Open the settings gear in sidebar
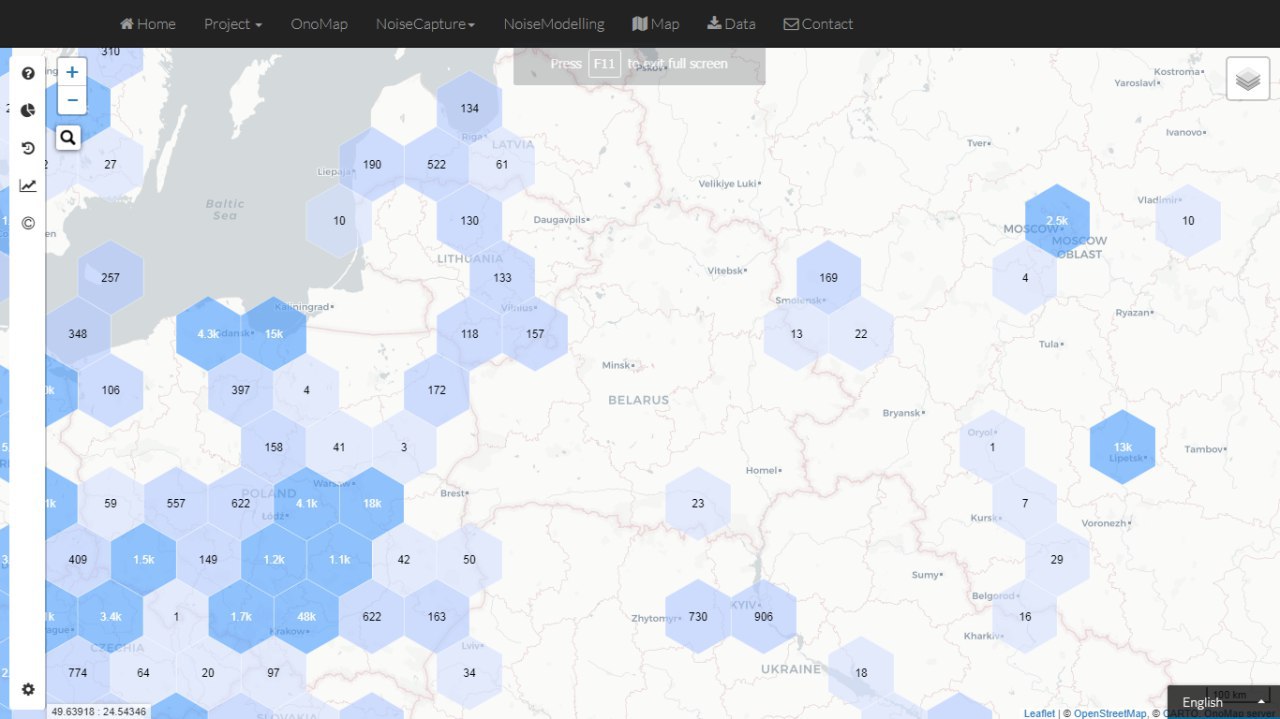The image size is (1280, 719). pos(28,689)
